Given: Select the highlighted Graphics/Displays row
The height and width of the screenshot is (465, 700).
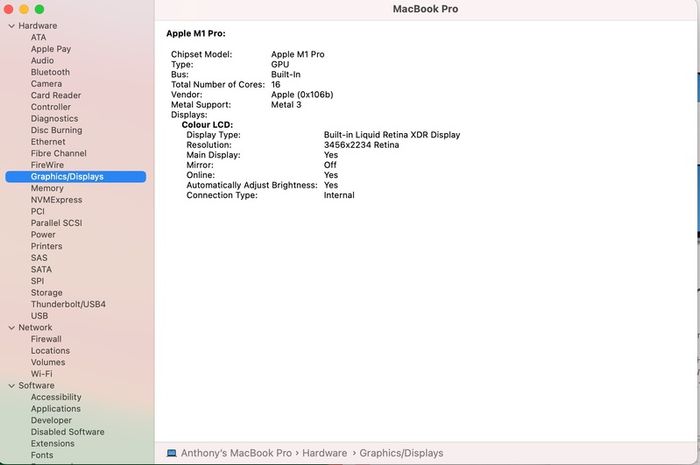Looking at the screenshot, I should (75, 177).
